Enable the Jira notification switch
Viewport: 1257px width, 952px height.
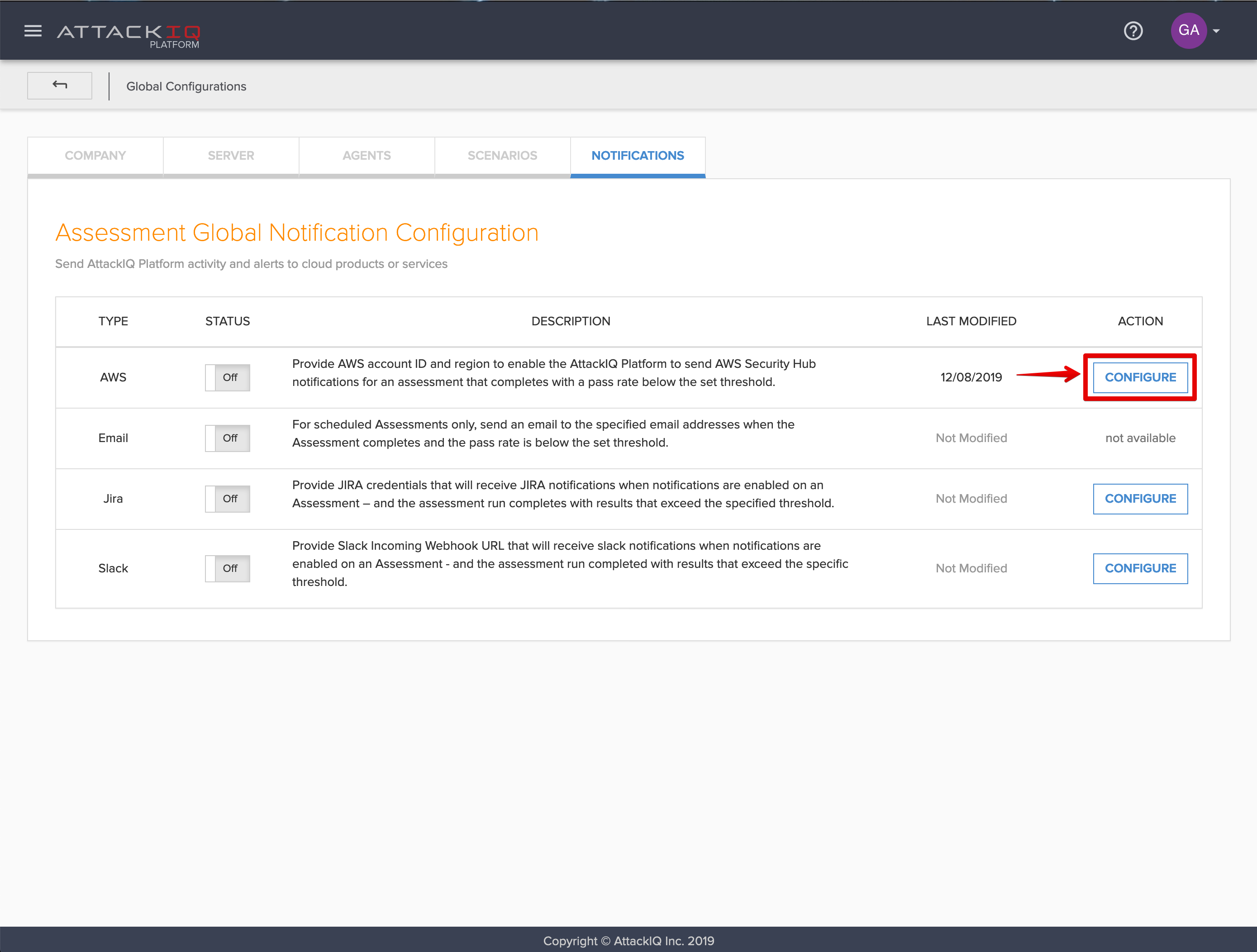227,499
